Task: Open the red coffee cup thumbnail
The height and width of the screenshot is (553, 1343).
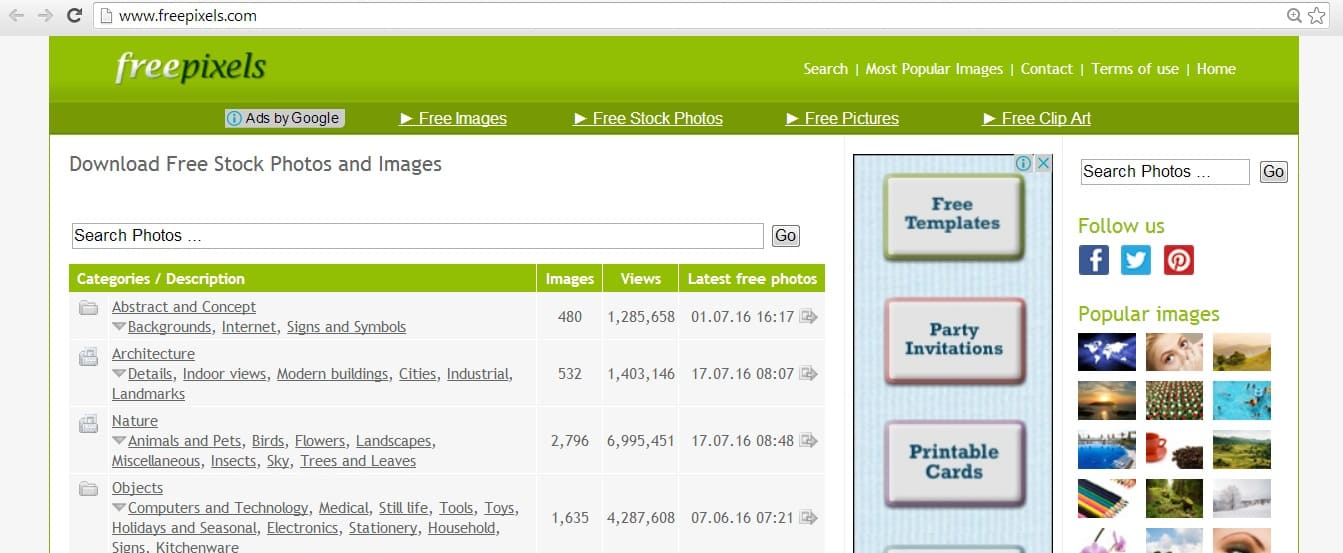Action: 1174,449
